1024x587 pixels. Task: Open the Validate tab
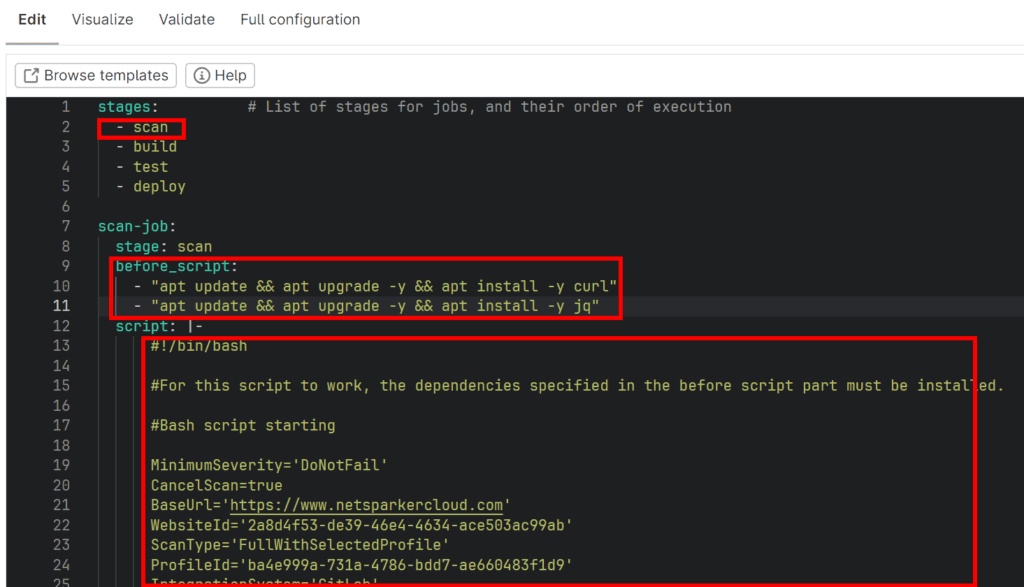(x=186, y=19)
